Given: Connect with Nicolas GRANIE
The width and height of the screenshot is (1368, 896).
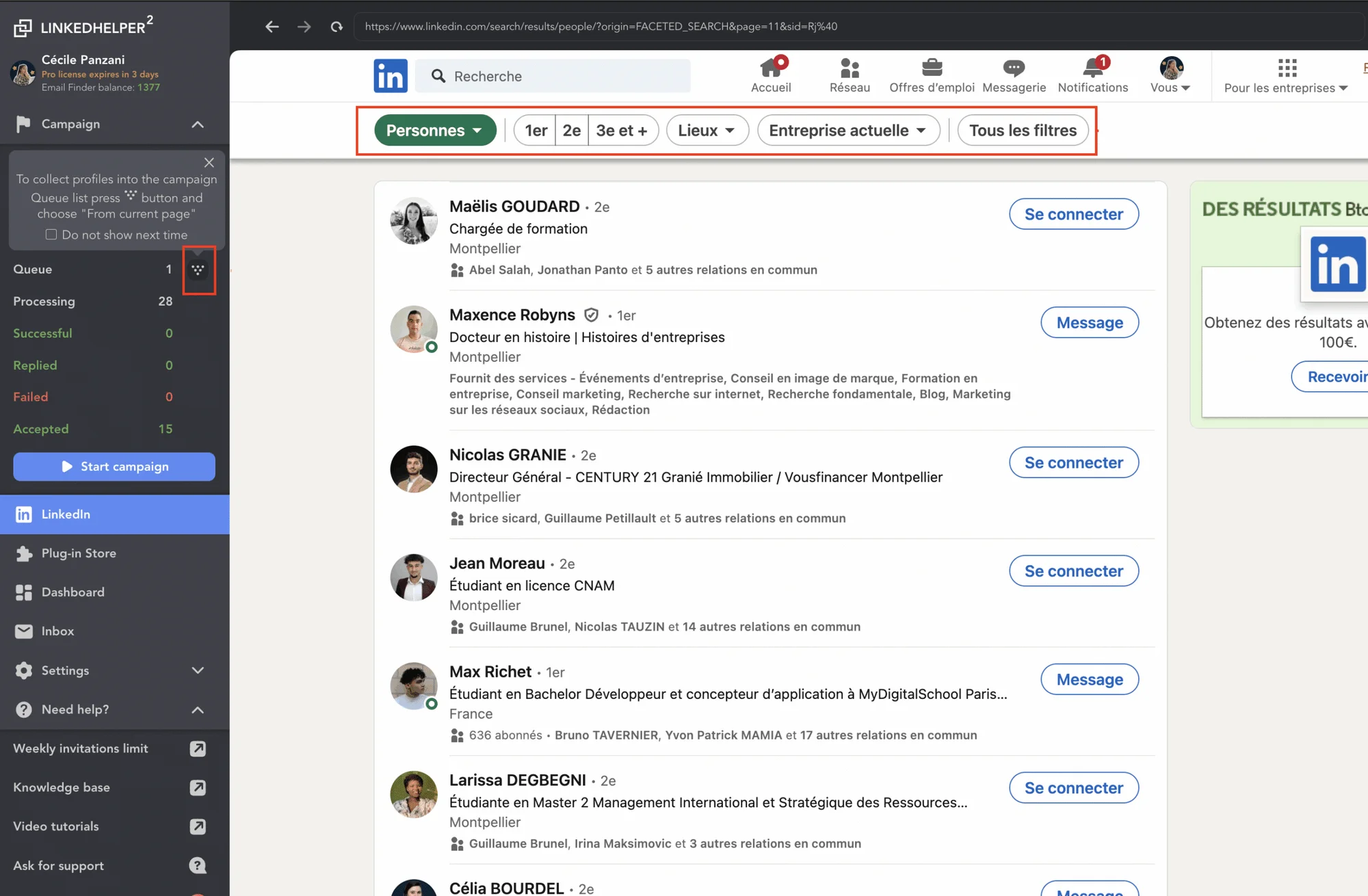Looking at the screenshot, I should coord(1074,462).
